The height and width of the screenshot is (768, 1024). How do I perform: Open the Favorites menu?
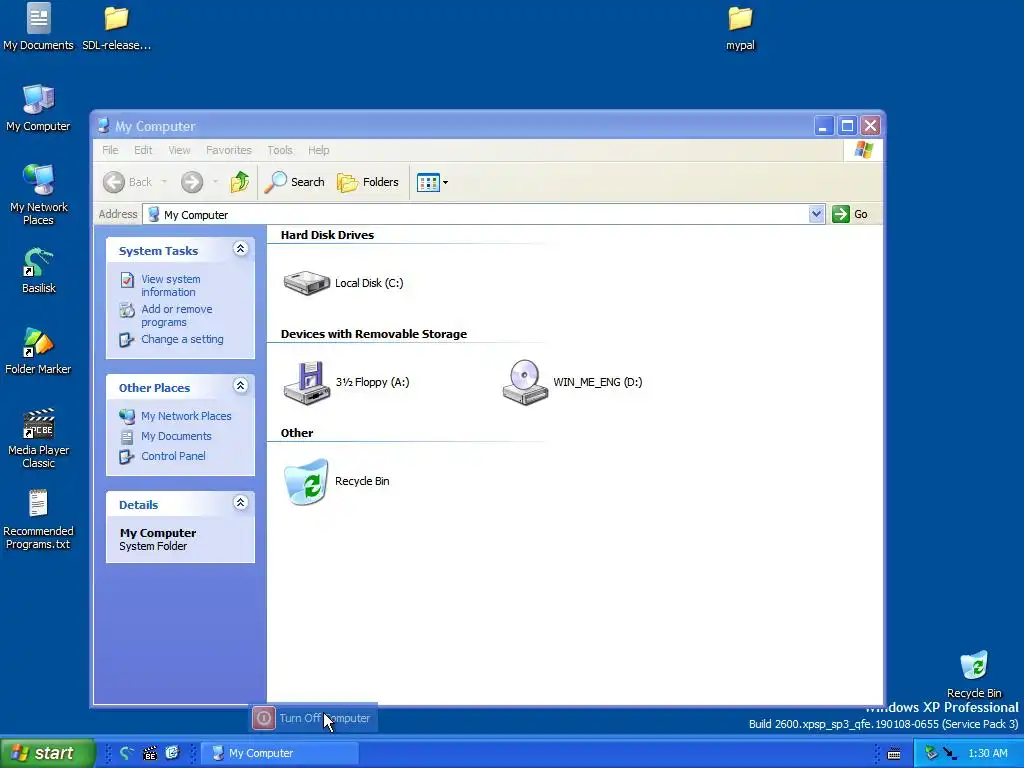coord(229,150)
